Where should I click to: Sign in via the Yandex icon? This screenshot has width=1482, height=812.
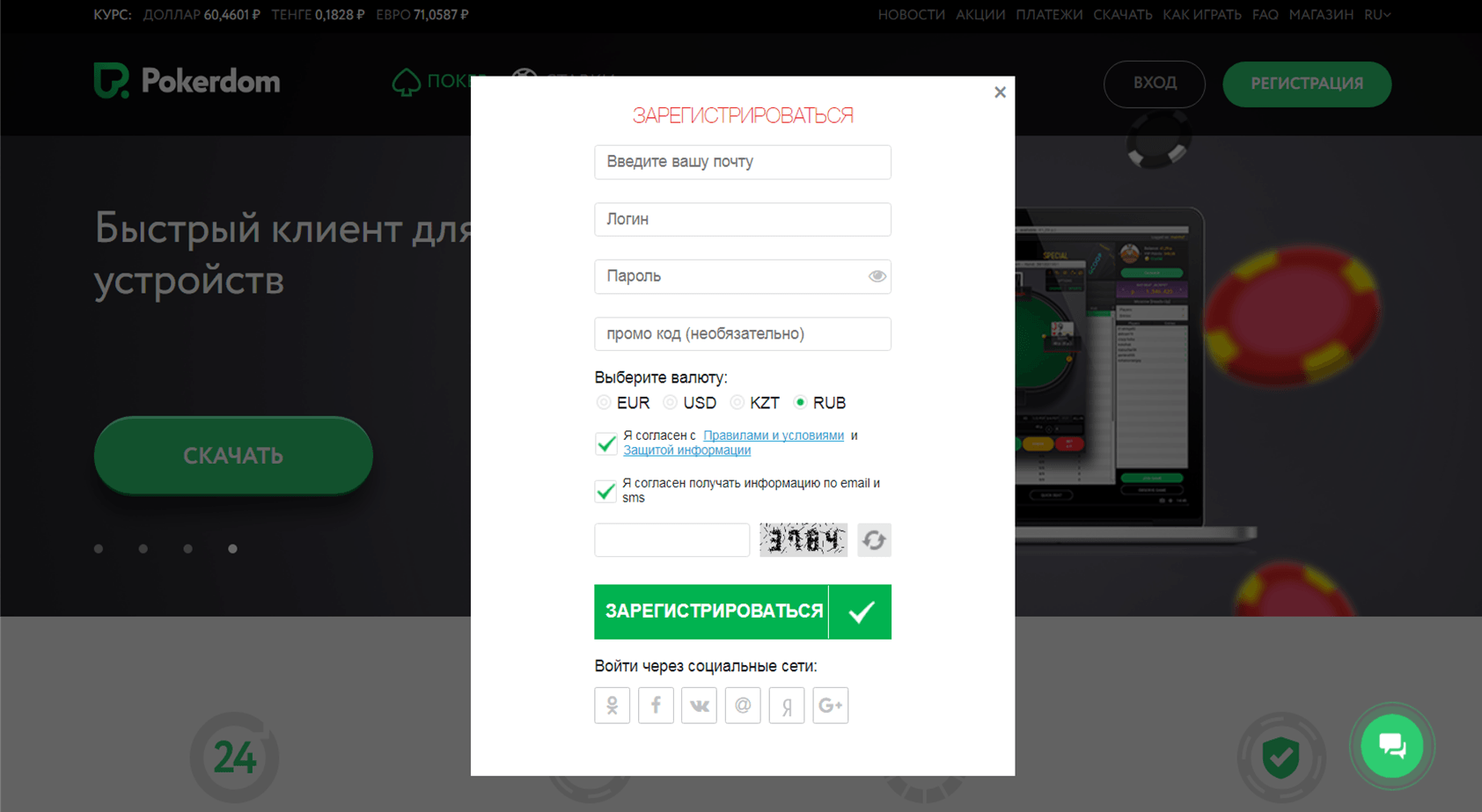pyautogui.click(x=787, y=706)
